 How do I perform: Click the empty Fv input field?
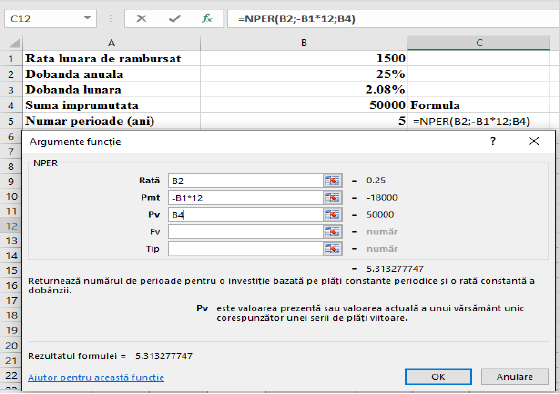(246, 232)
